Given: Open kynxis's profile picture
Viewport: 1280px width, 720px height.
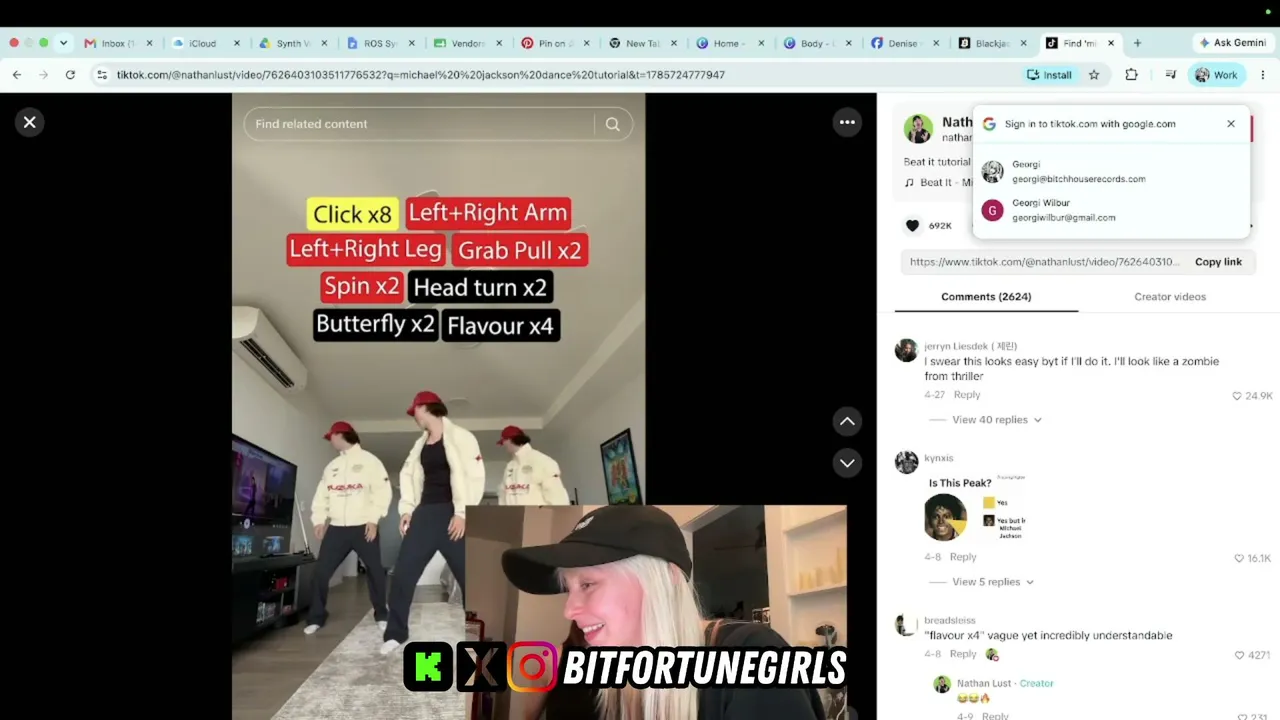Looking at the screenshot, I should [x=906, y=462].
